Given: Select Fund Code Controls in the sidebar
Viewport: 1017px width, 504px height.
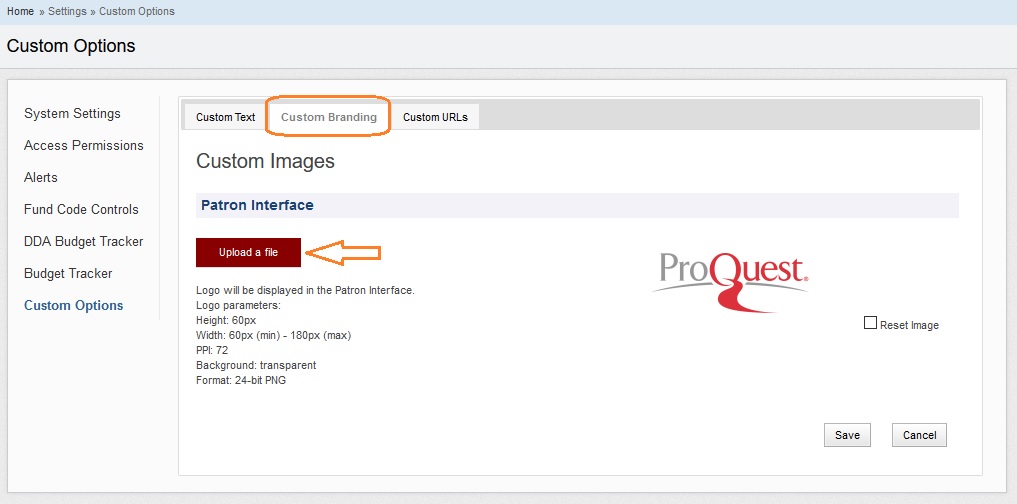Looking at the screenshot, I should [81, 209].
